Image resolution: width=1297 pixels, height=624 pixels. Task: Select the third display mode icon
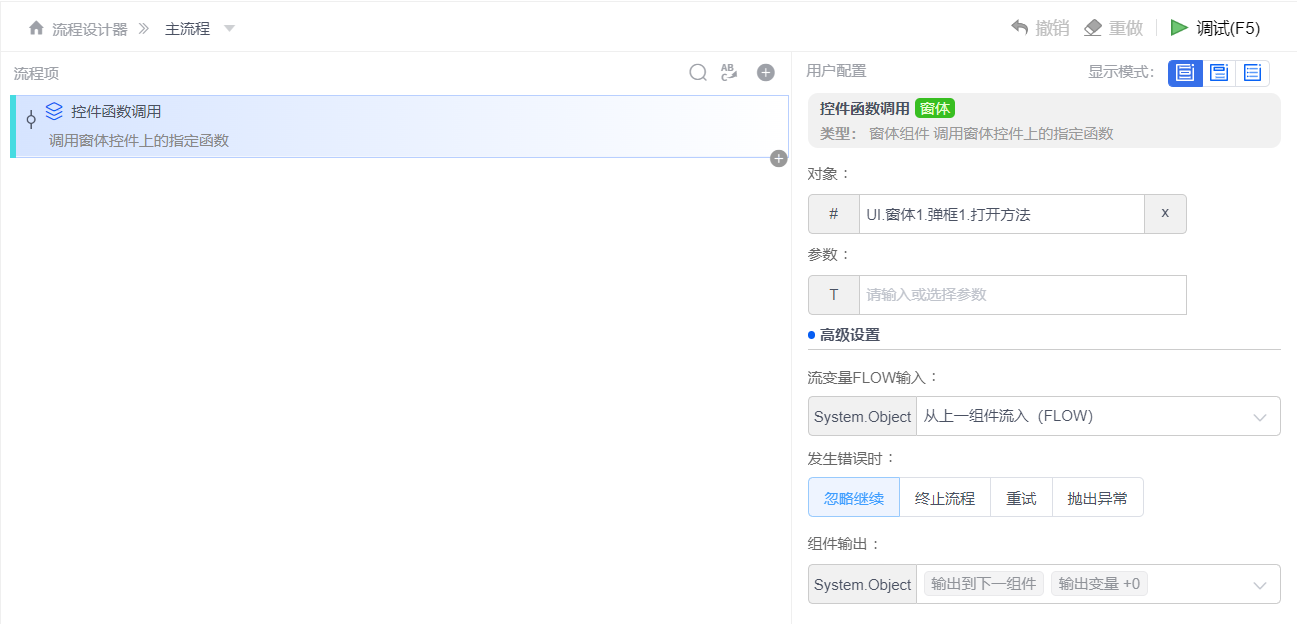[x=1252, y=72]
